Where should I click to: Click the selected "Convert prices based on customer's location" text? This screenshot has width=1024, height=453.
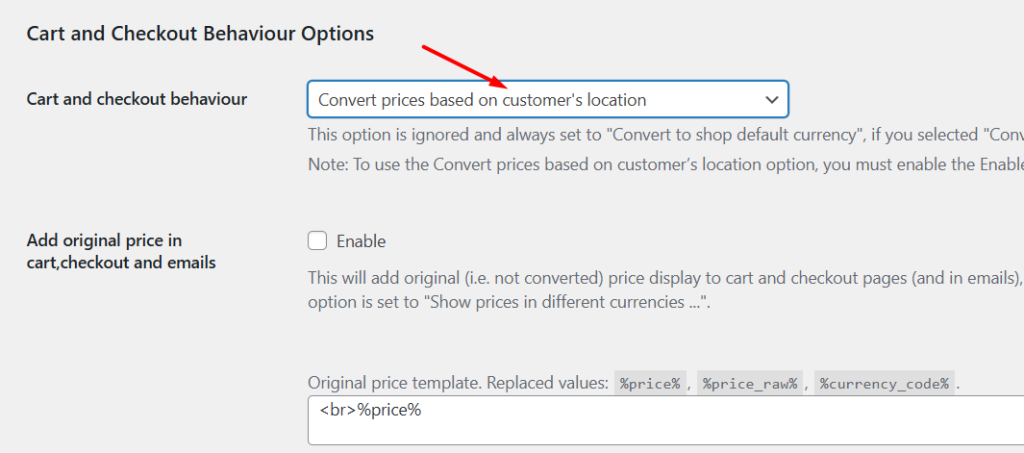click(x=482, y=100)
